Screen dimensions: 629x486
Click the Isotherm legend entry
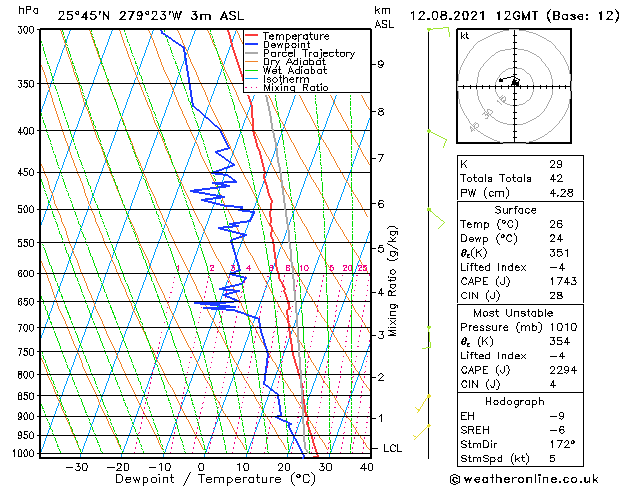pos(277,79)
